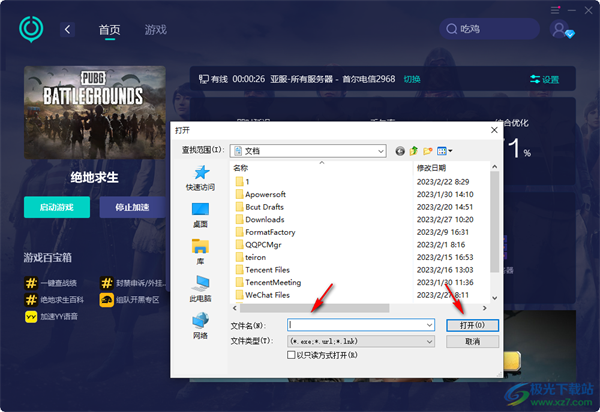Image resolution: width=600 pixels, height=412 pixels.
Task: Switch to the 首页 tab
Action: click(x=109, y=29)
